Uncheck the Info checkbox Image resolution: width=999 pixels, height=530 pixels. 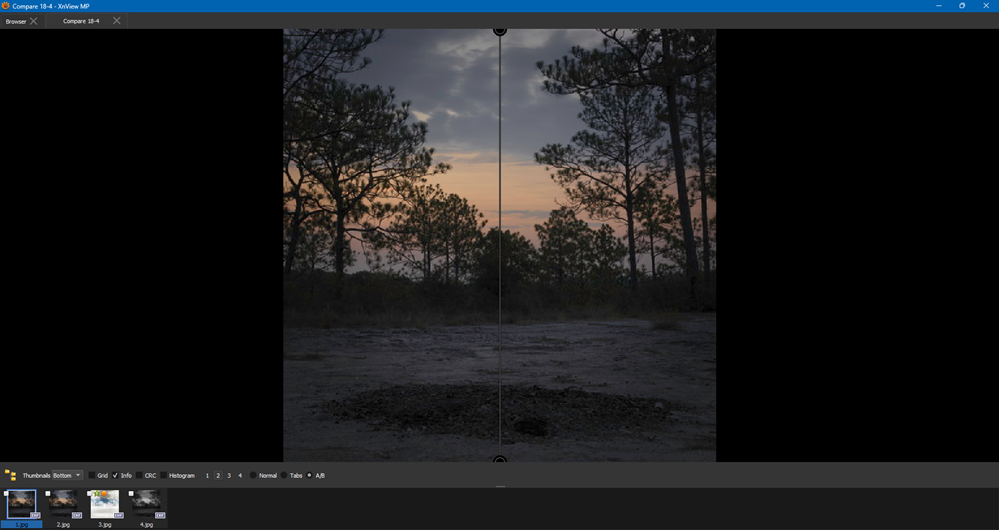(x=115, y=475)
